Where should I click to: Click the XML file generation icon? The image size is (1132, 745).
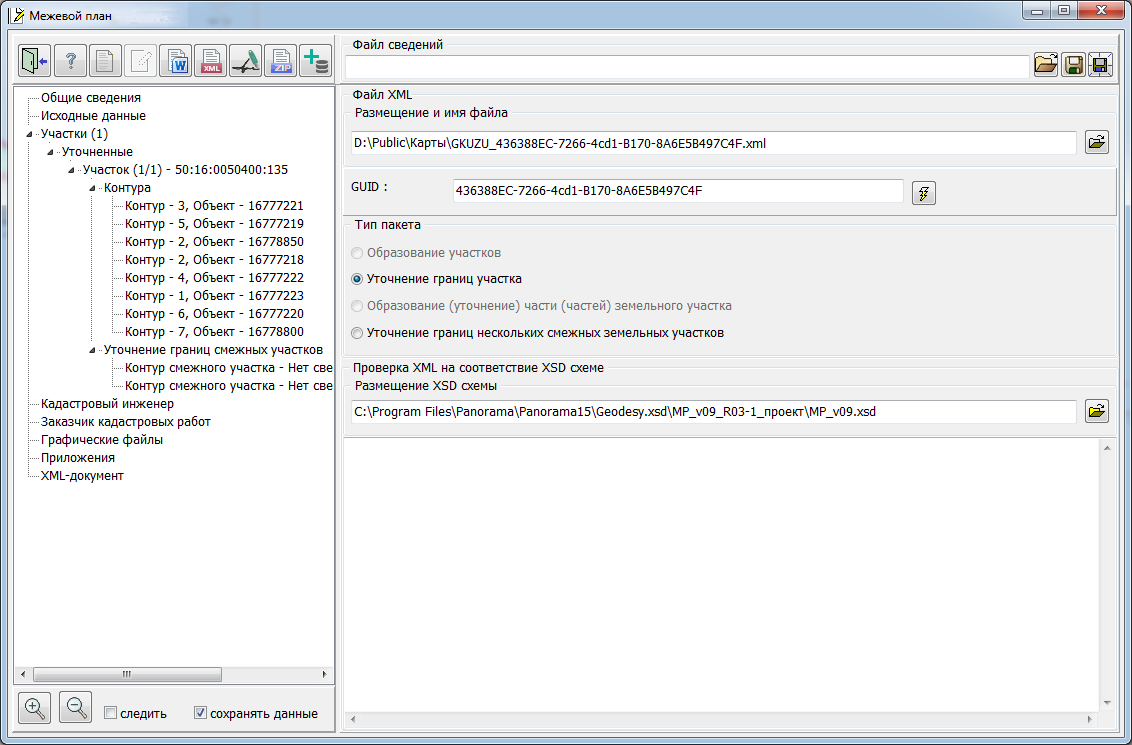click(211, 61)
